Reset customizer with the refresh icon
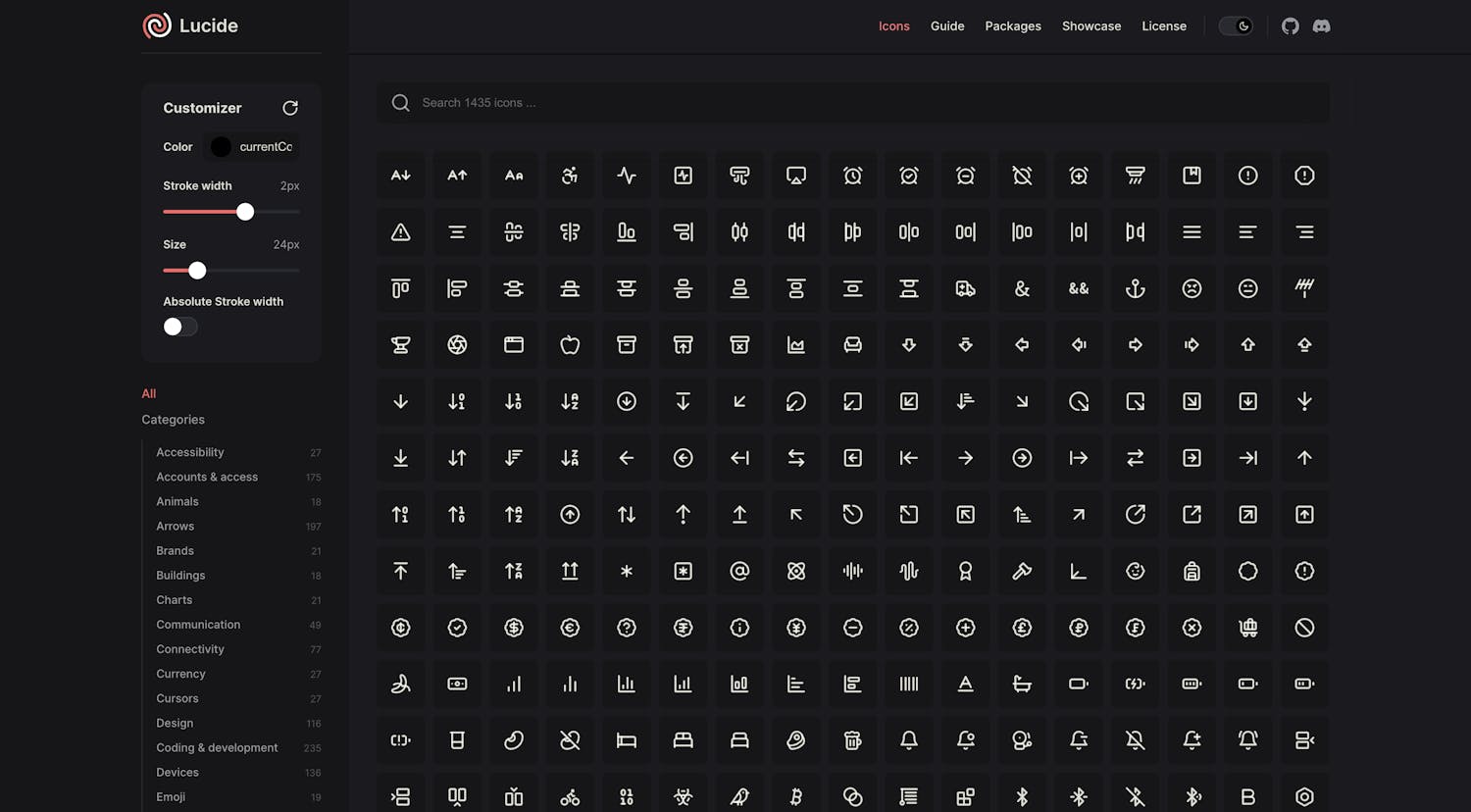Screen dimensions: 1471x812 (x=290, y=108)
